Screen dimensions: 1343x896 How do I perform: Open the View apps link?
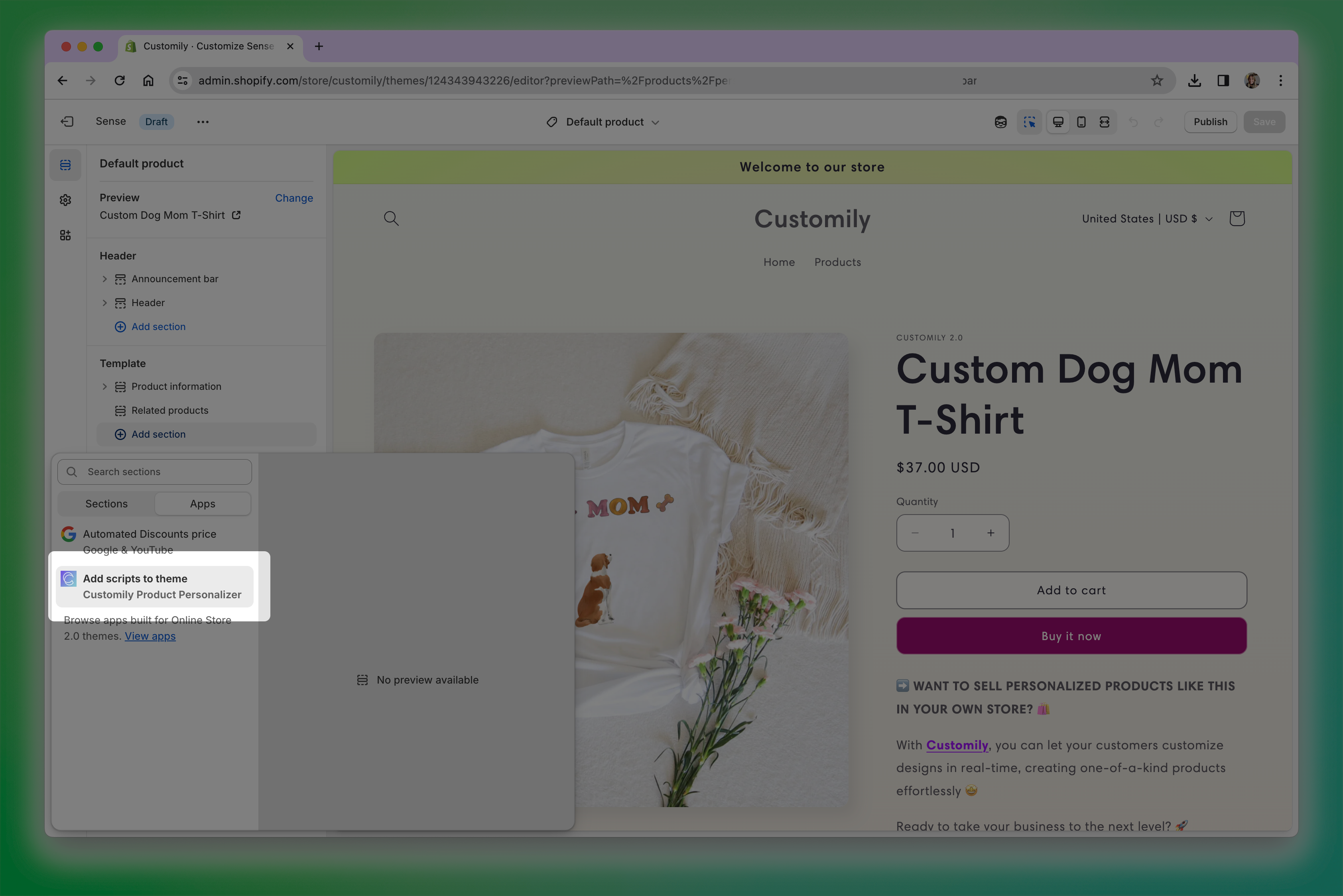point(150,636)
